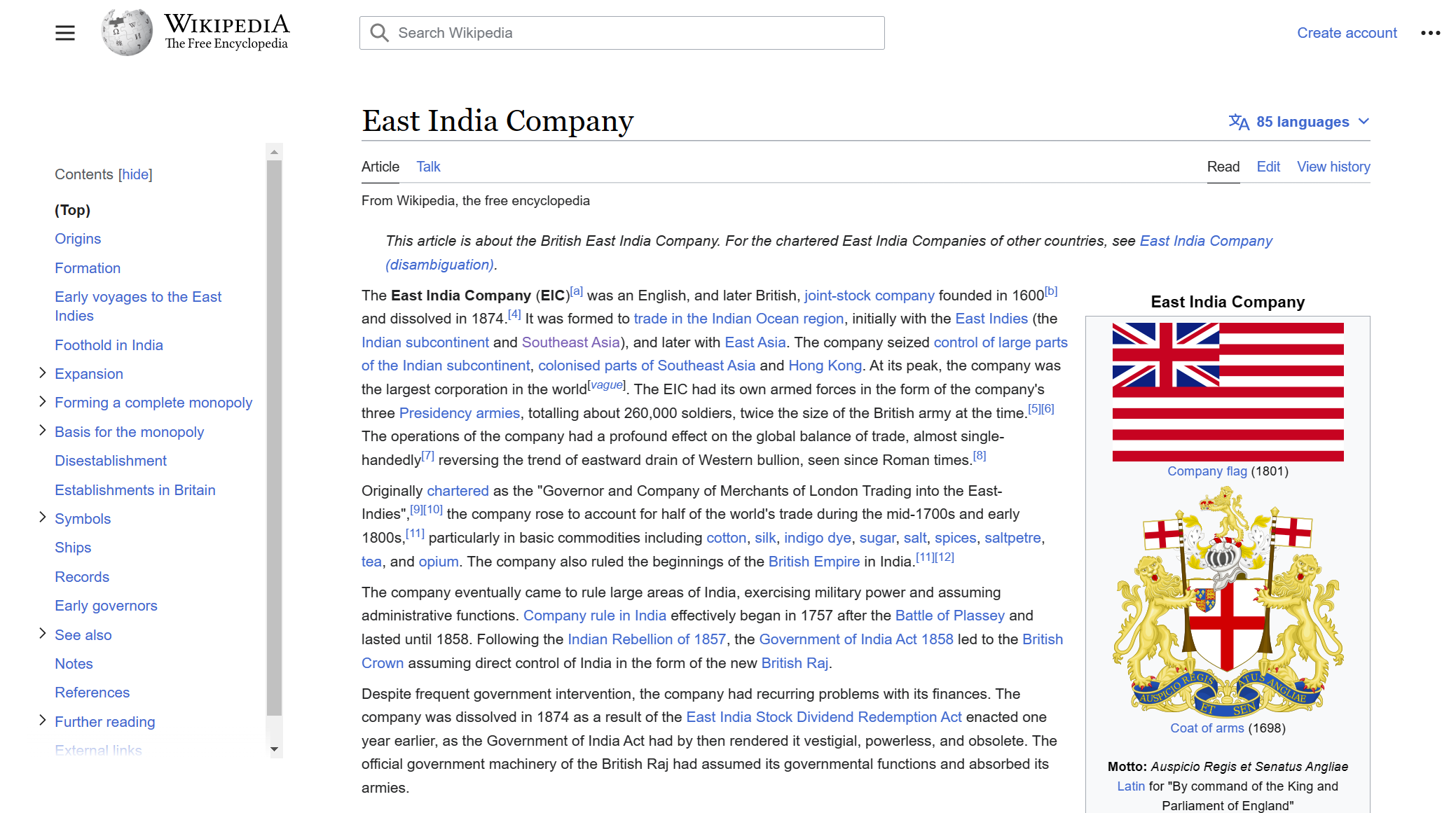
Task: Go to Establishments in Britain section
Action: coord(135,490)
